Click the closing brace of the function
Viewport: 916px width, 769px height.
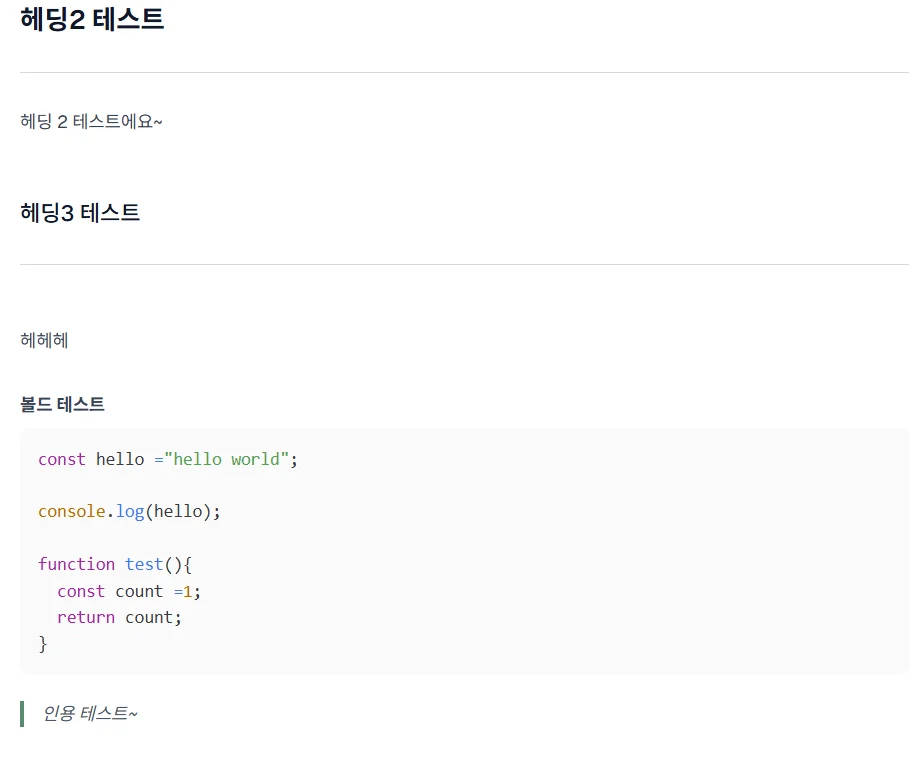click(43, 643)
